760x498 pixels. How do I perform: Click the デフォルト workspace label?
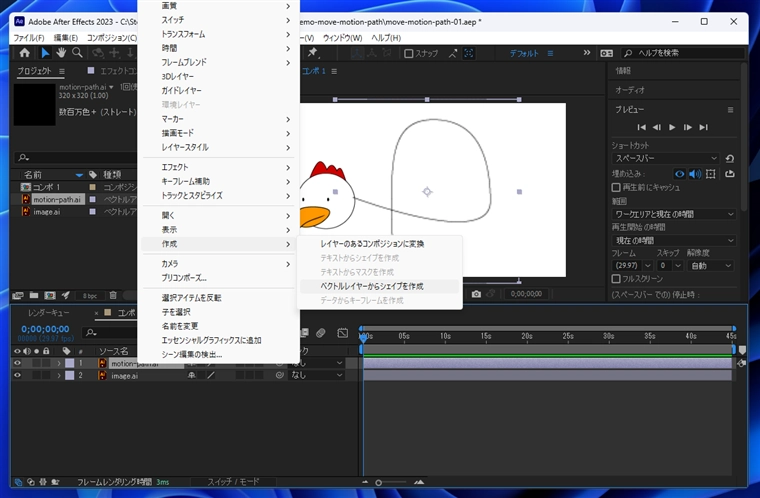pos(524,53)
